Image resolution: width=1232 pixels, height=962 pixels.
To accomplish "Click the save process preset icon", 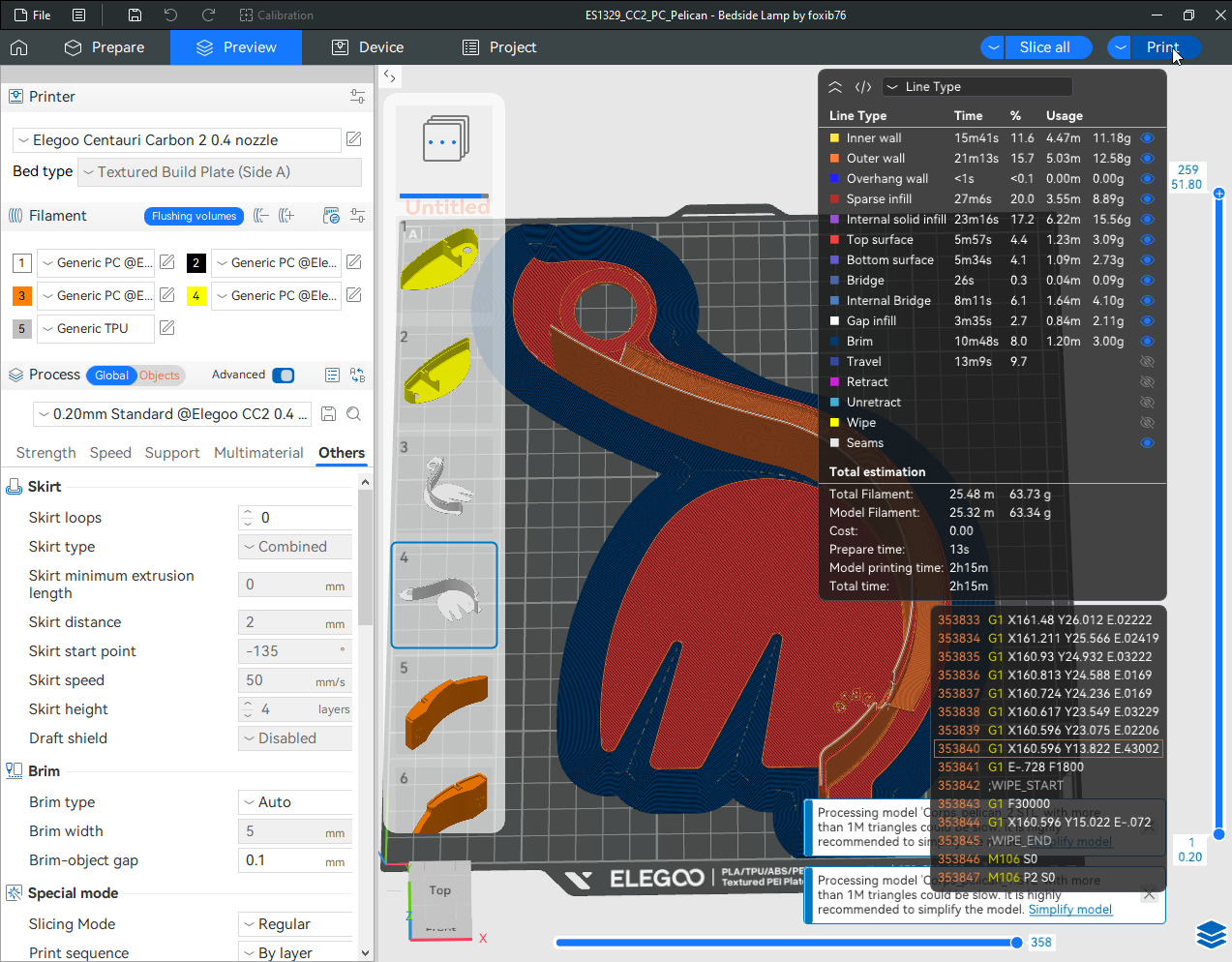I will (329, 414).
